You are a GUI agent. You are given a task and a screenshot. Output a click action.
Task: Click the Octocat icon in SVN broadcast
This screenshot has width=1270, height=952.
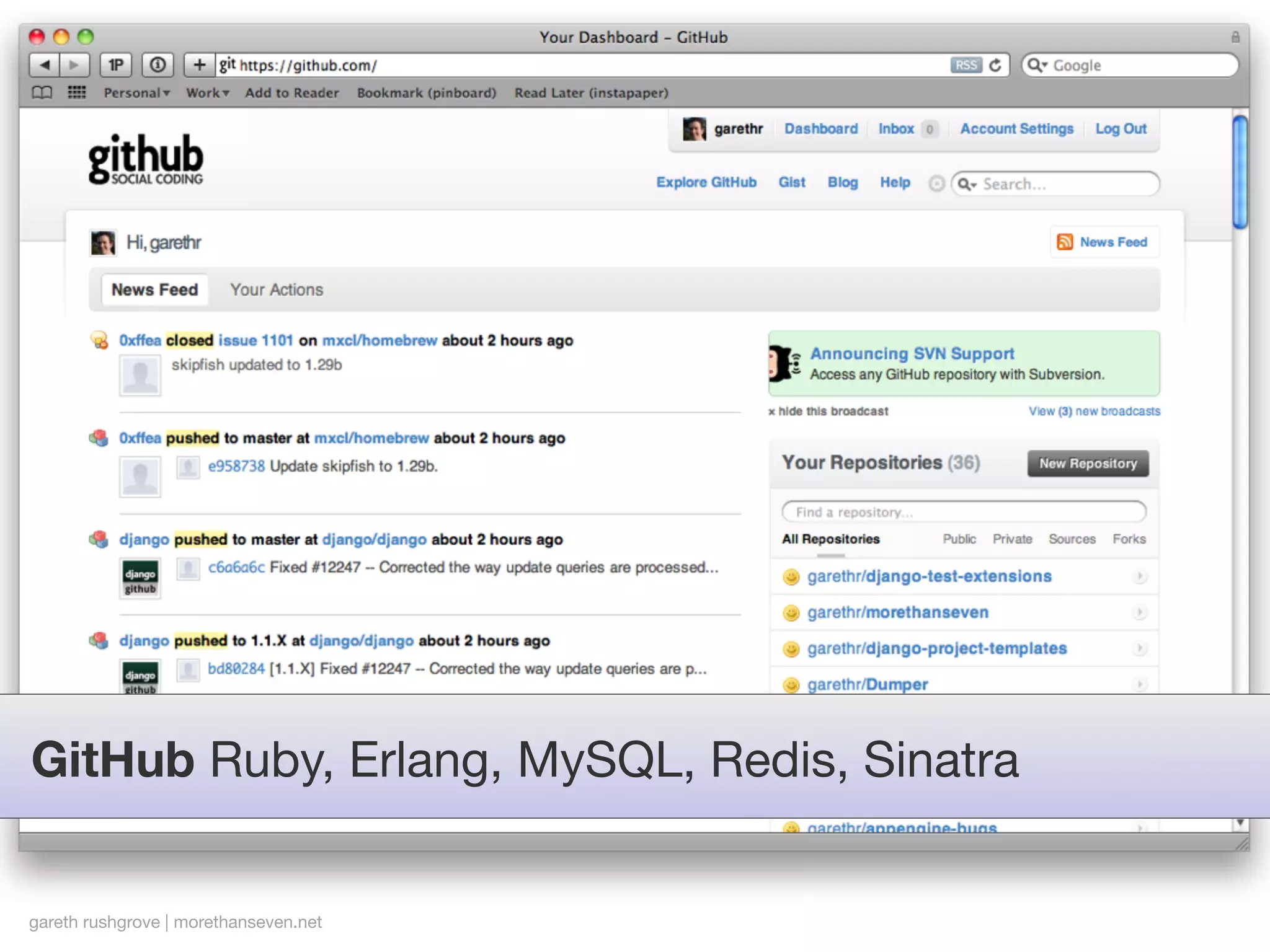coord(784,363)
